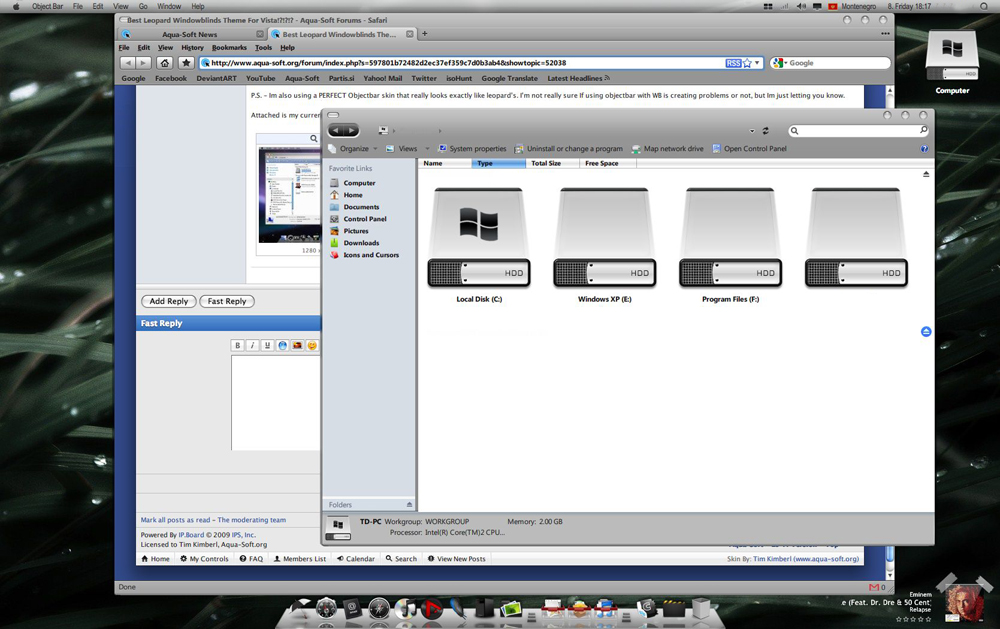Image resolution: width=1000 pixels, height=629 pixels.
Task: Click System properties in explorer toolbar
Action: pyautogui.click(x=472, y=149)
